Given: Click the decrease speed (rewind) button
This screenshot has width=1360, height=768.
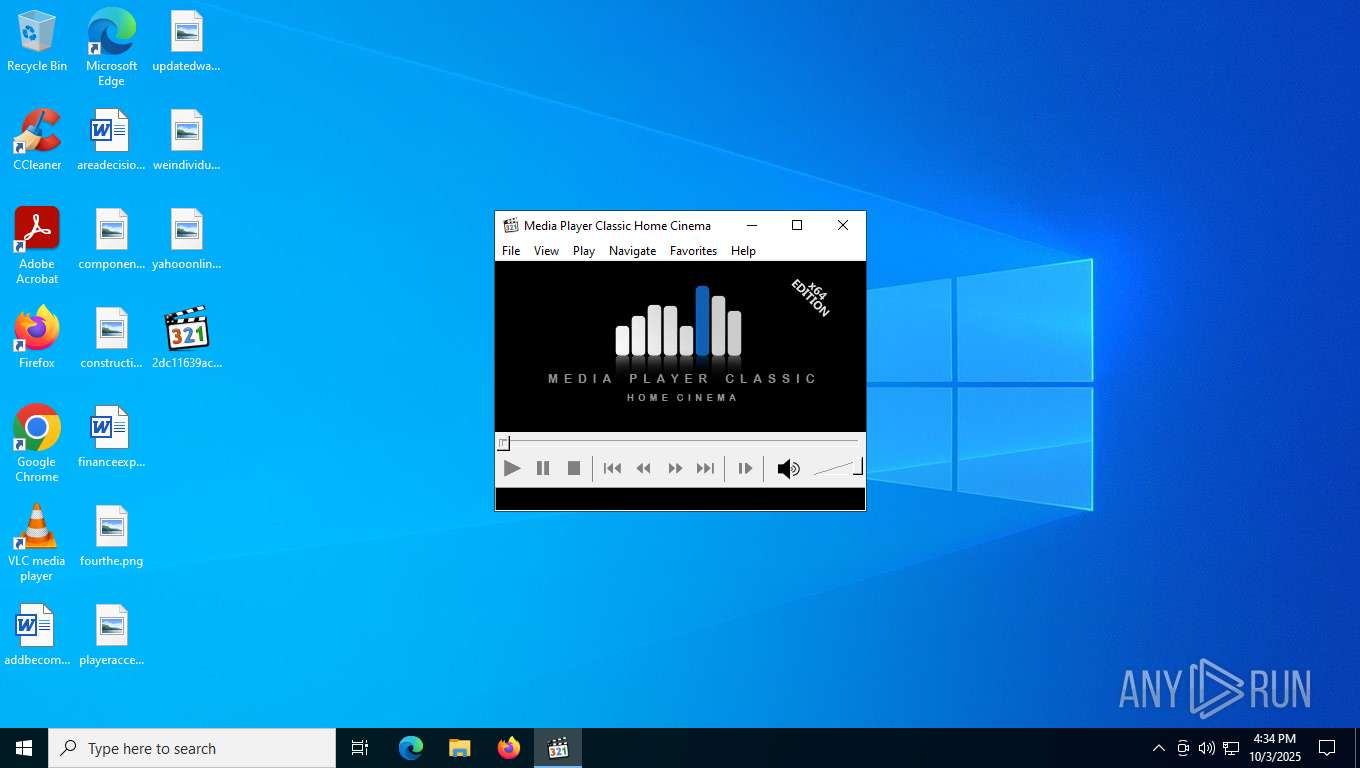Looking at the screenshot, I should click(644, 468).
